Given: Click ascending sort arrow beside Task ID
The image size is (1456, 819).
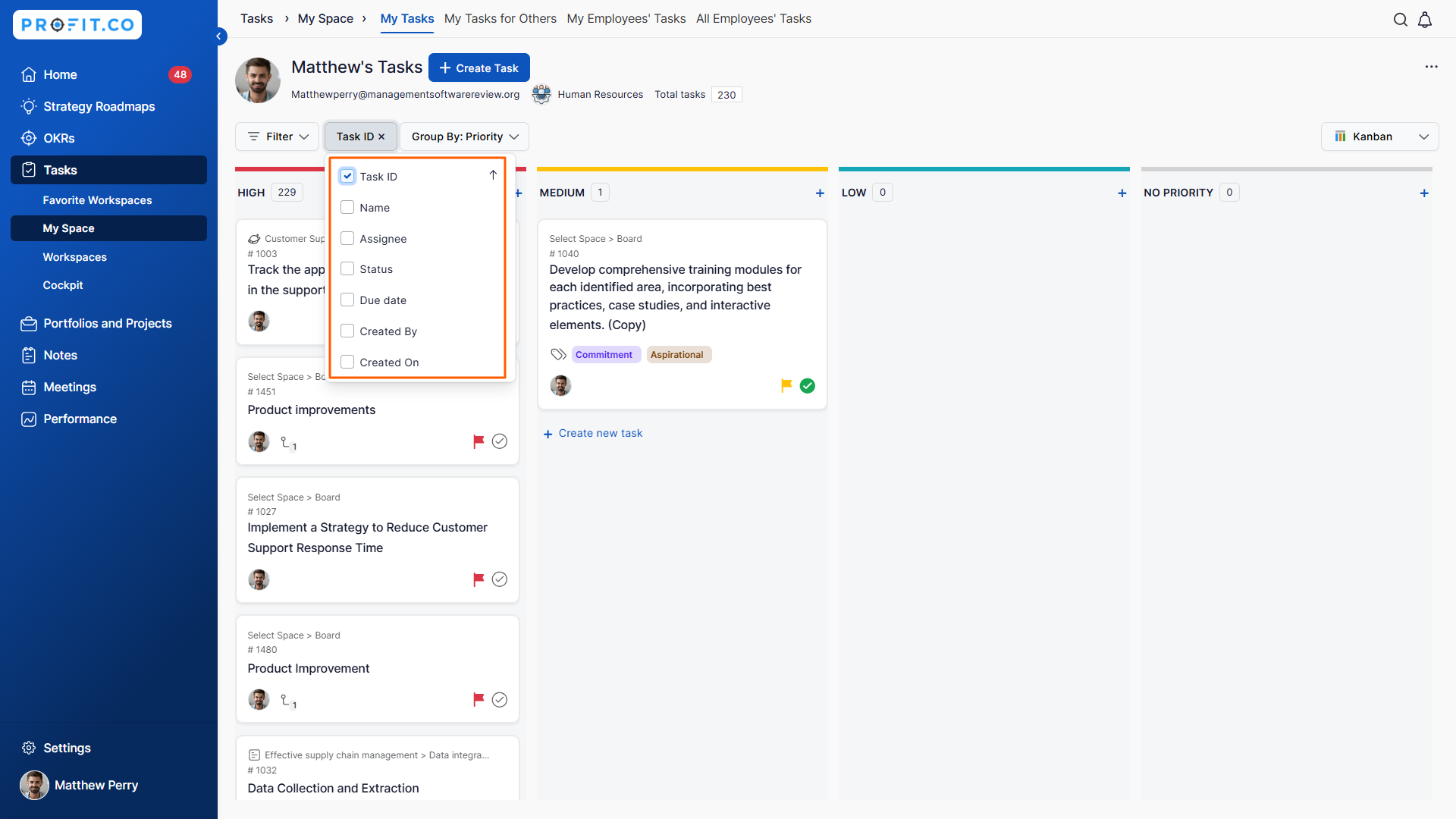Looking at the screenshot, I should click(x=493, y=175).
